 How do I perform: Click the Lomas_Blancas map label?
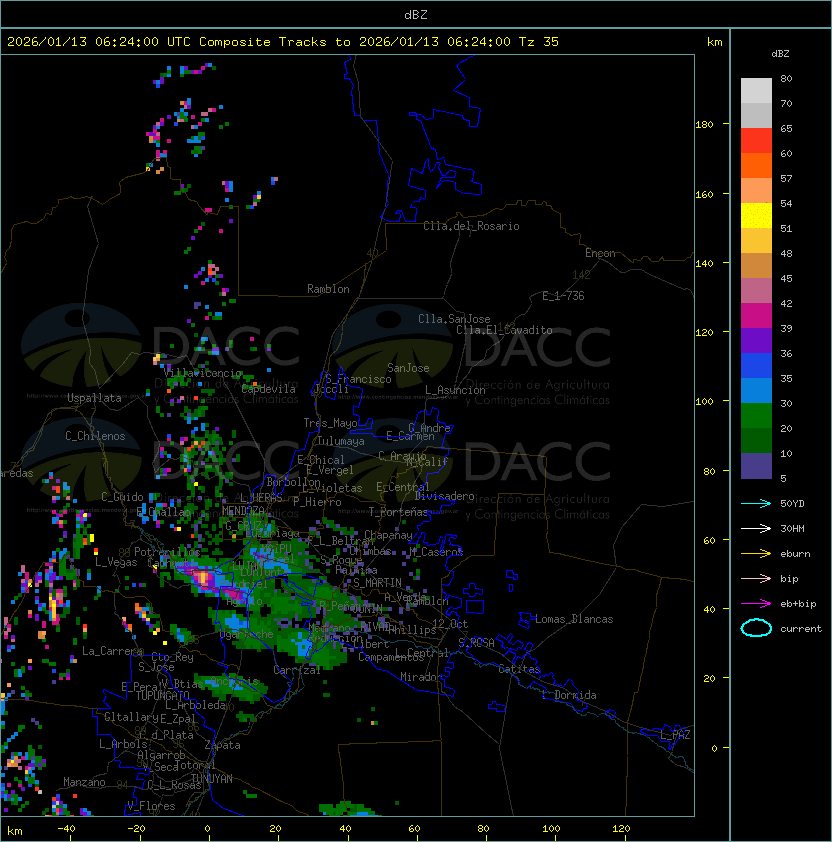(574, 619)
